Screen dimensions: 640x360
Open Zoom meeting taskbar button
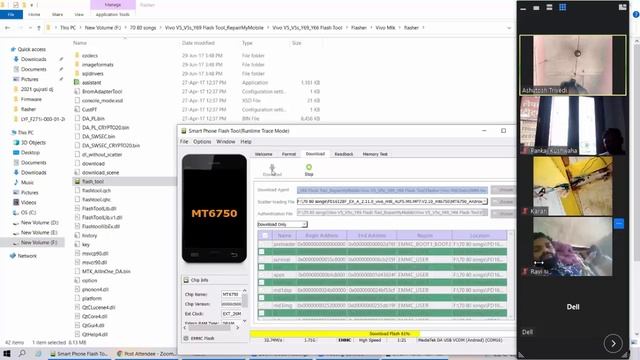[x=146, y=353]
